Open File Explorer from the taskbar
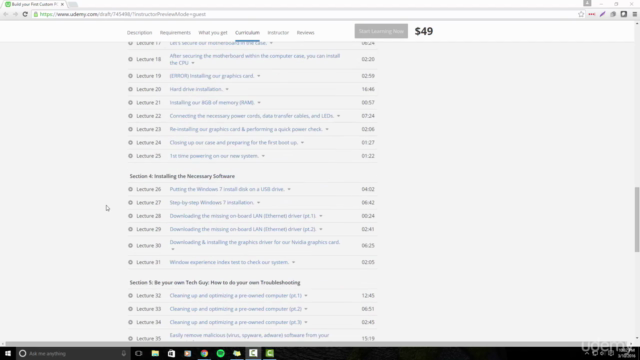 pos(155,353)
